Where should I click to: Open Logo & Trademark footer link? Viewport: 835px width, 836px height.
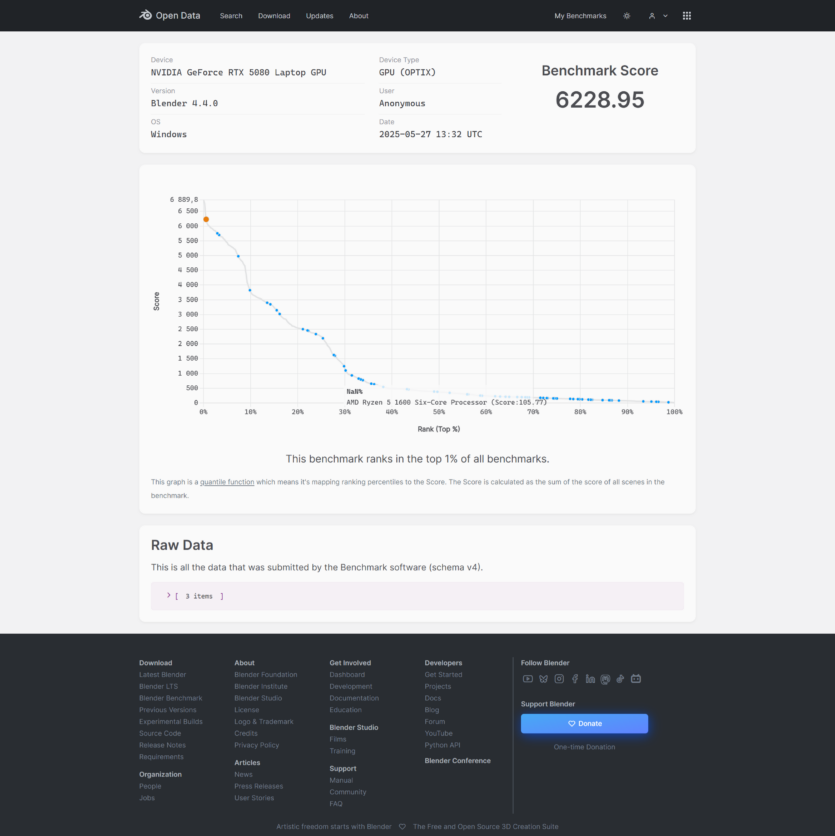point(263,721)
